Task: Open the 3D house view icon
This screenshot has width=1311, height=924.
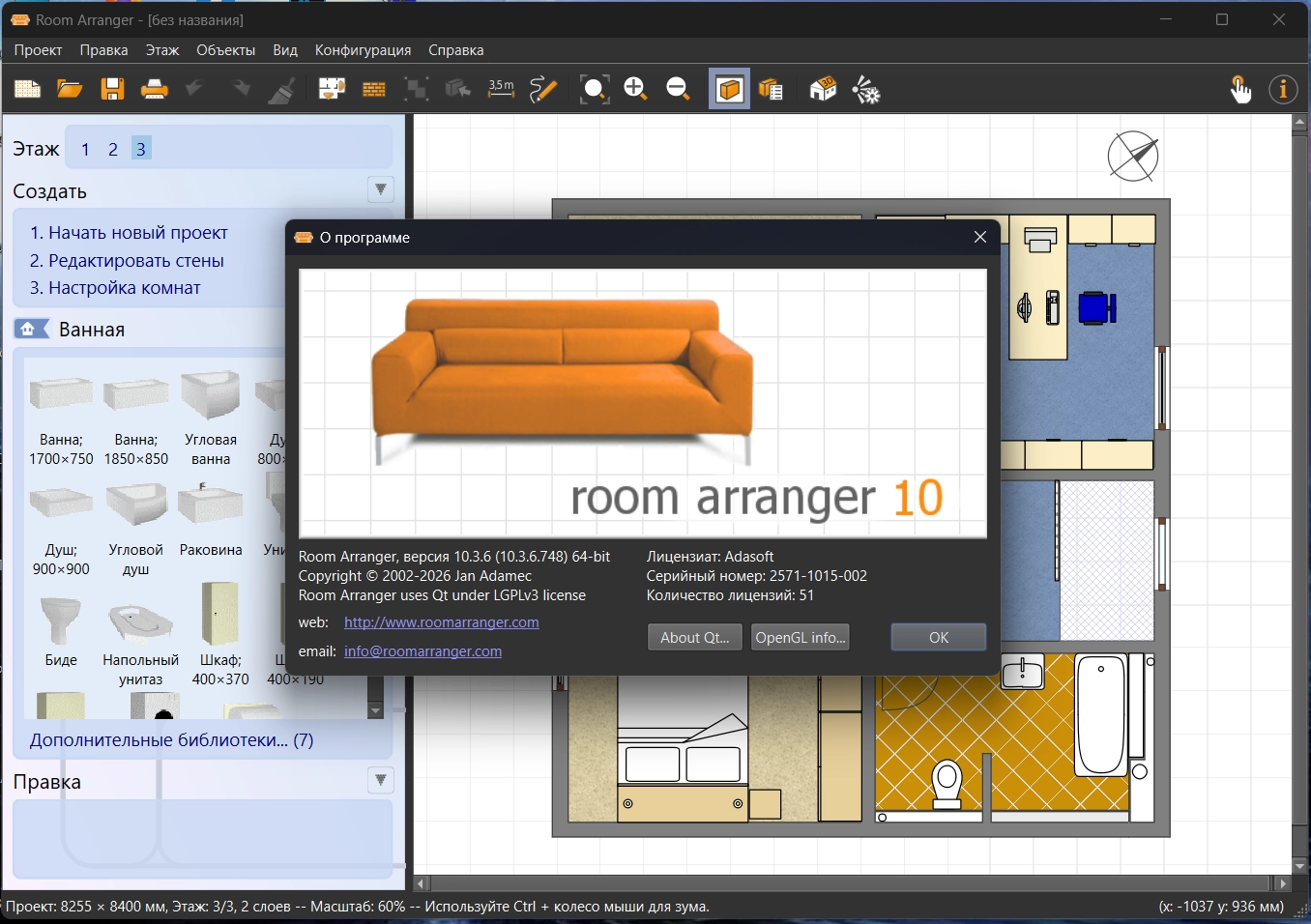Action: click(823, 90)
